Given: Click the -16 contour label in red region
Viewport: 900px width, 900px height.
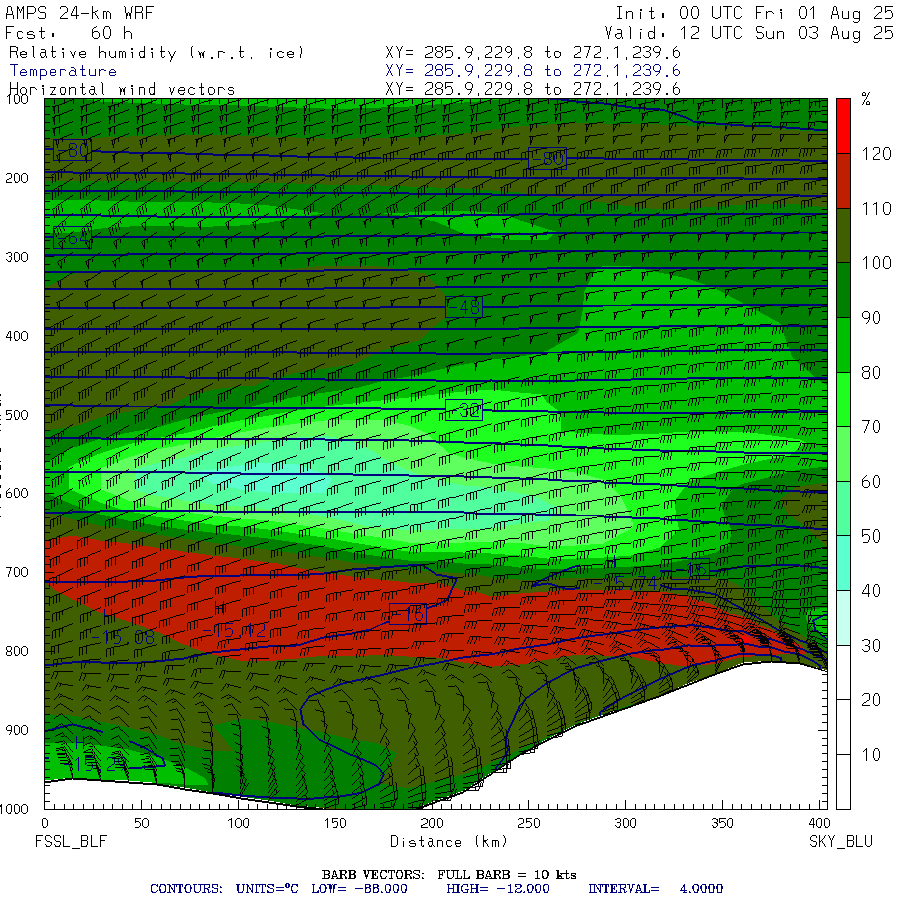Looking at the screenshot, I should pos(408,614).
